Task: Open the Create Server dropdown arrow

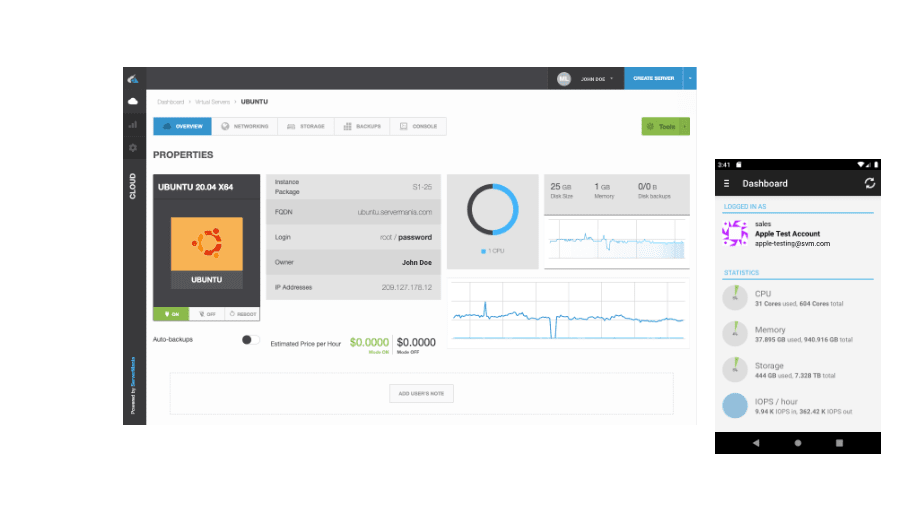Action: point(690,78)
